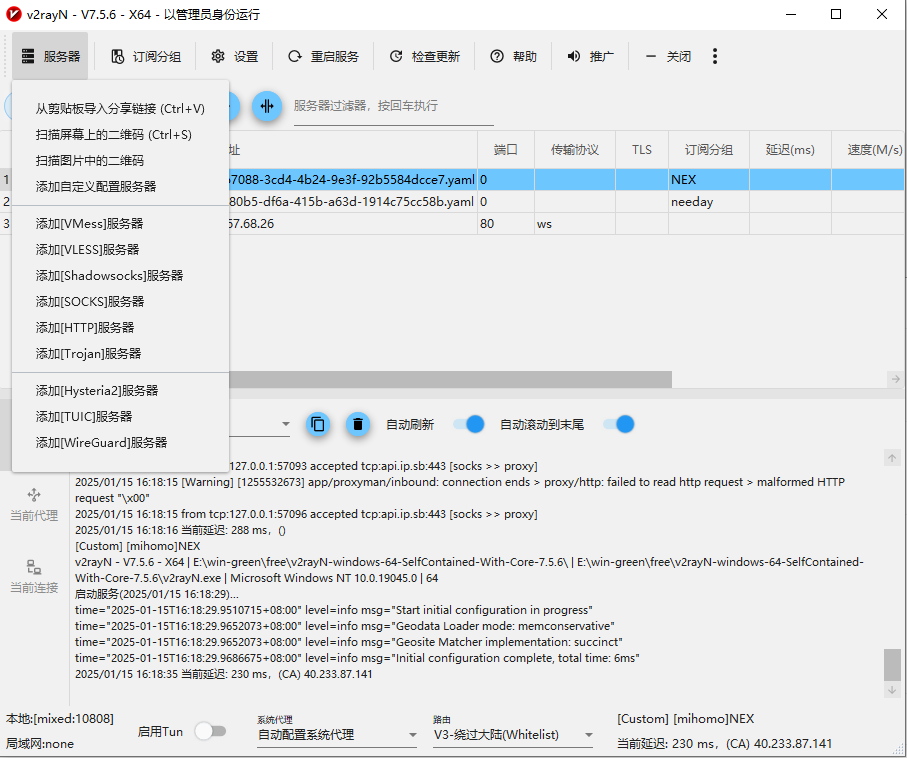Open the 订阅分组 subscription group button
This screenshot has width=907, height=758.
pyautogui.click(x=146, y=57)
